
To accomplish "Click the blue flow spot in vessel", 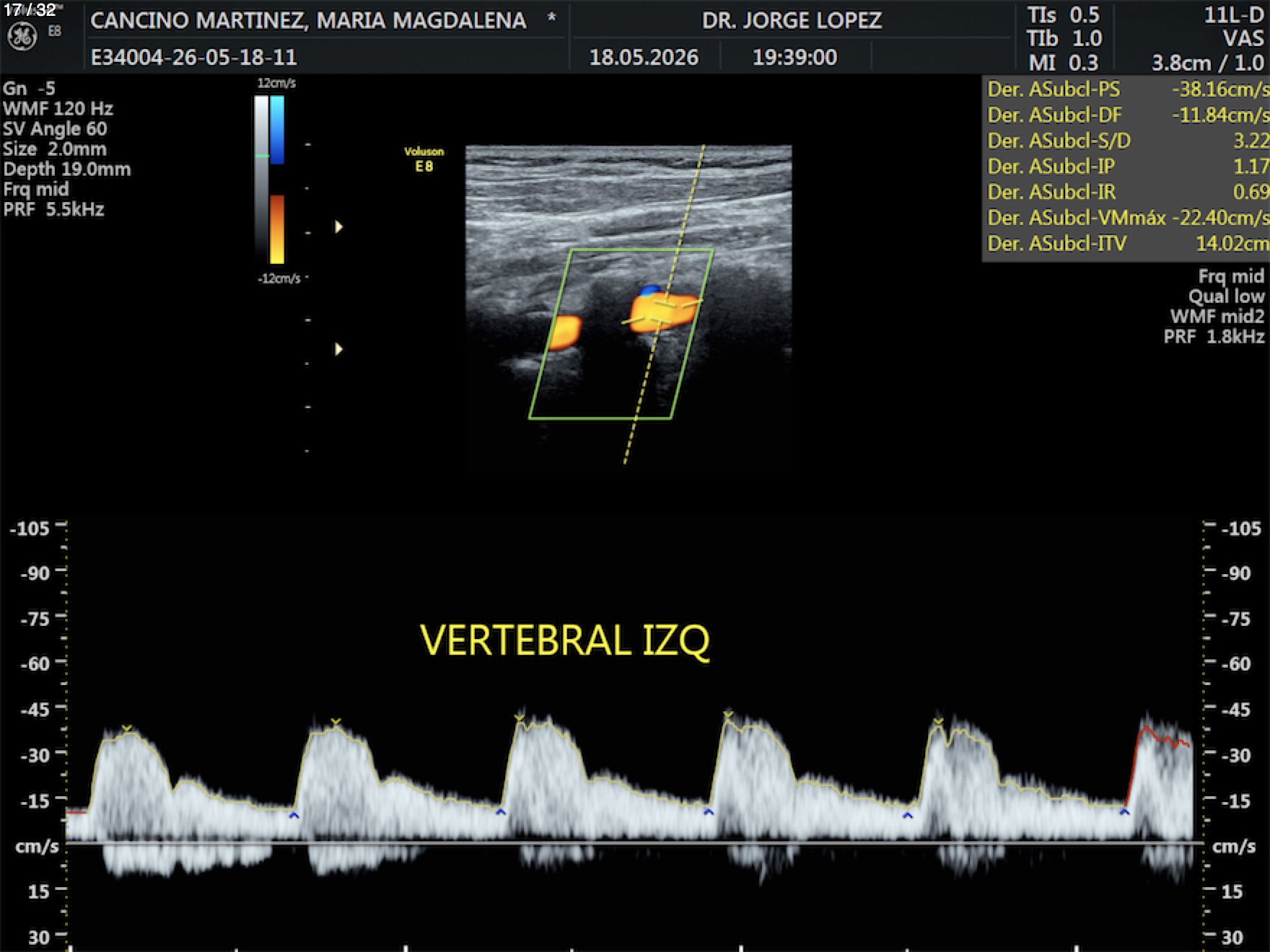I will pyautogui.click(x=649, y=291).
